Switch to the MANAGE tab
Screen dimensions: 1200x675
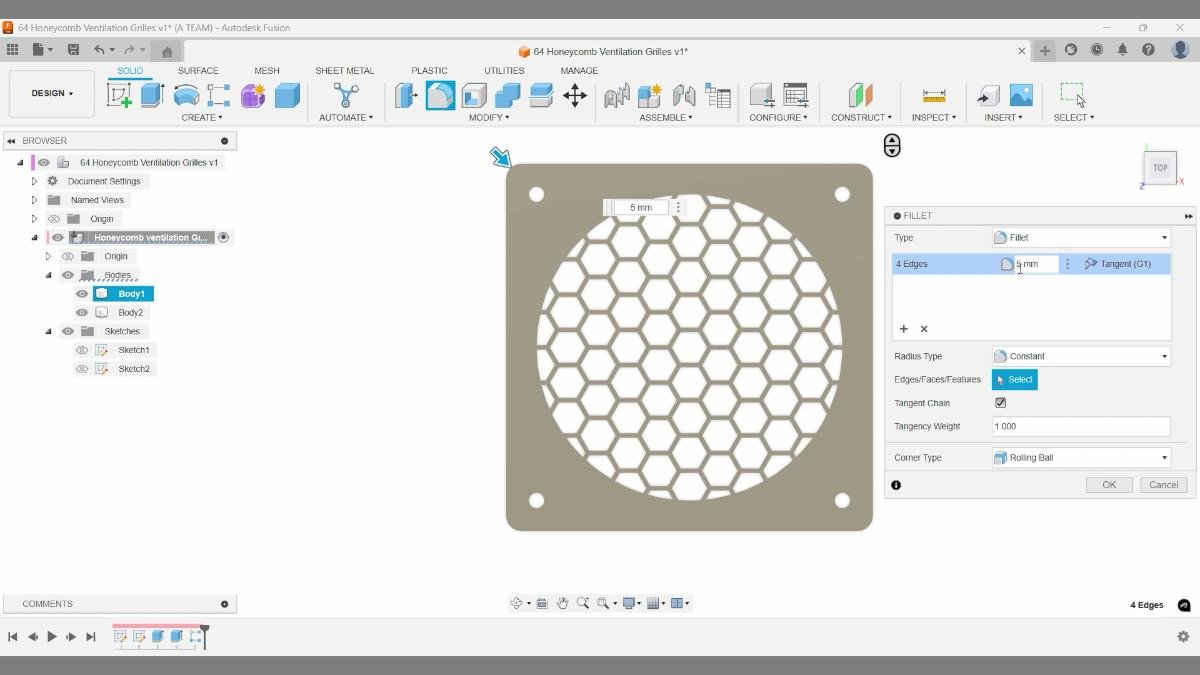point(579,71)
